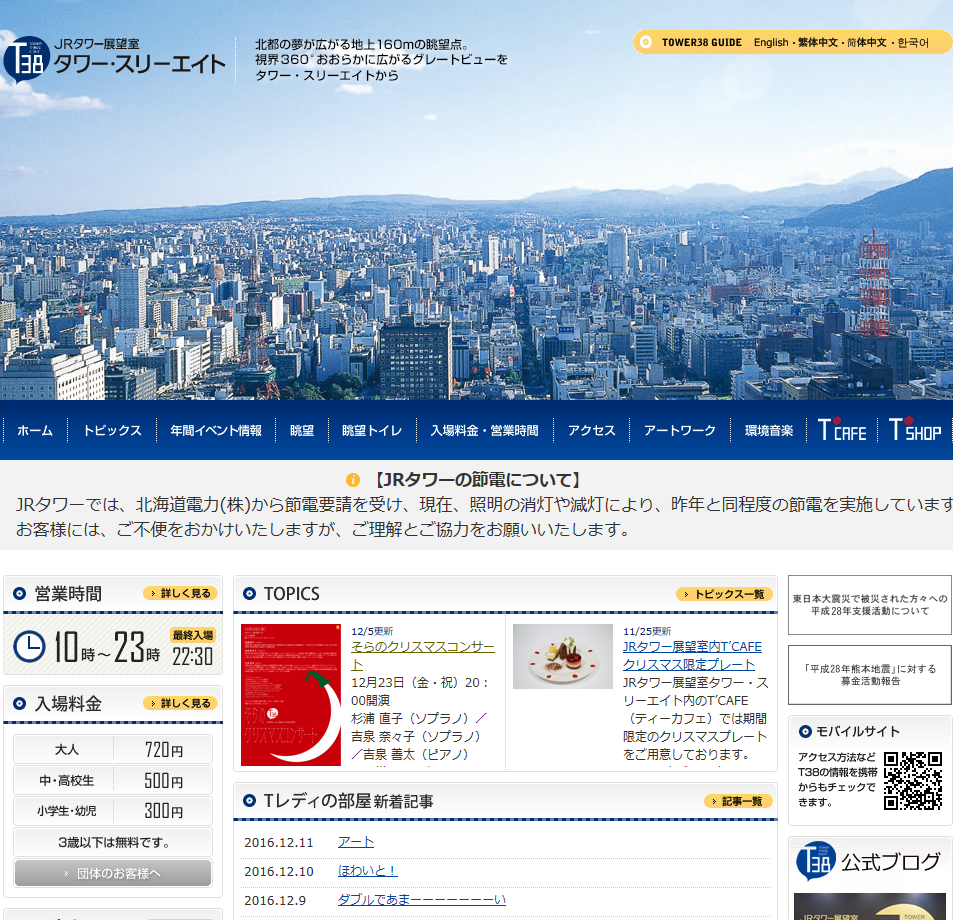Click 詳しく見る button for 入場料金
The width and height of the screenshot is (953, 920).
(180, 703)
